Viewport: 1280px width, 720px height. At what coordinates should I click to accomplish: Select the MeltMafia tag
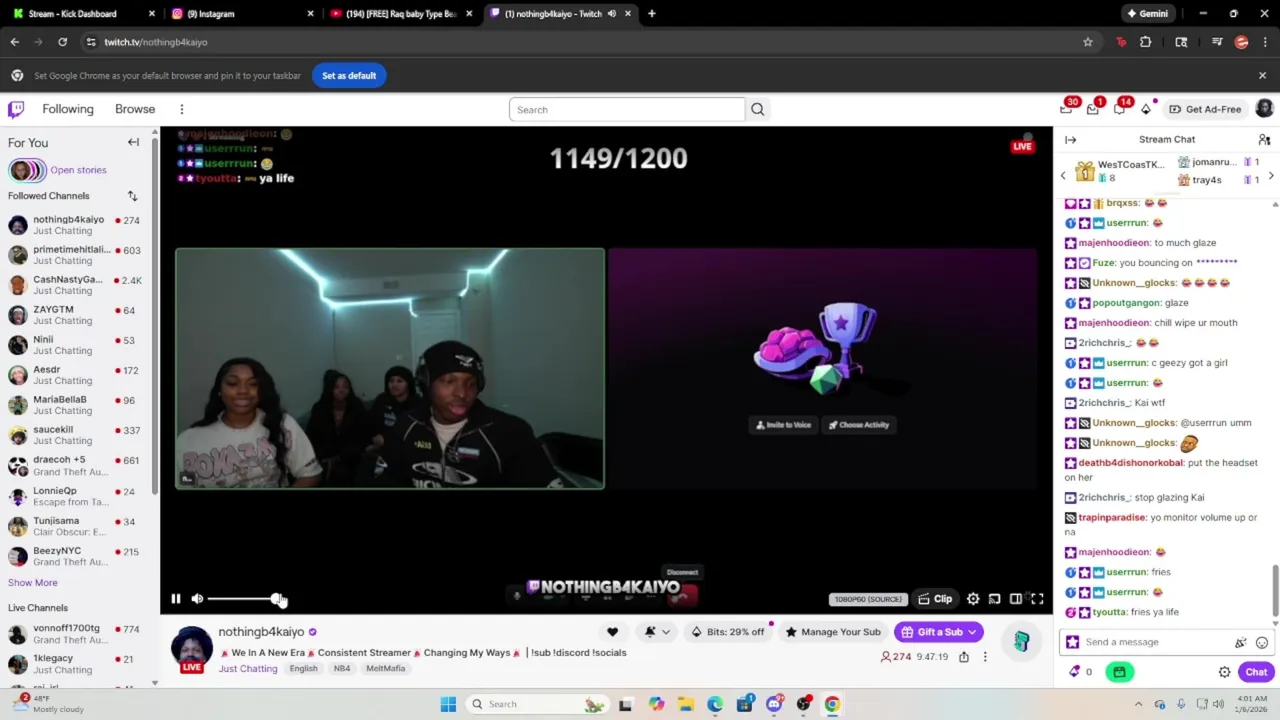click(385, 669)
